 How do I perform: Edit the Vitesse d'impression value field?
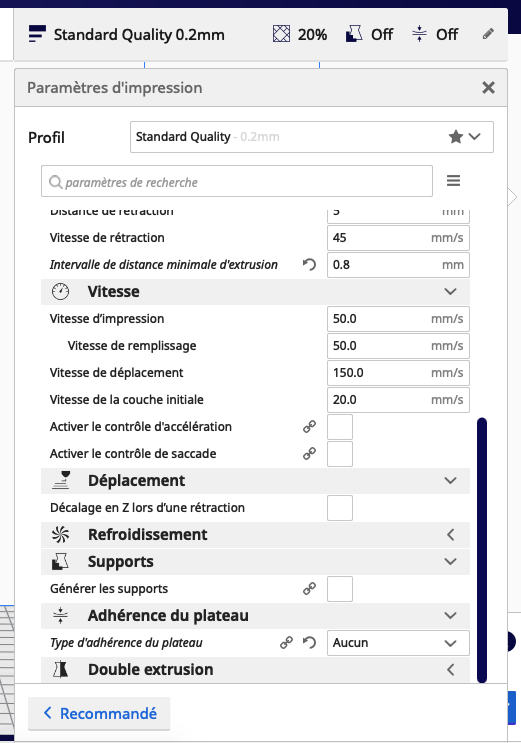pos(398,318)
